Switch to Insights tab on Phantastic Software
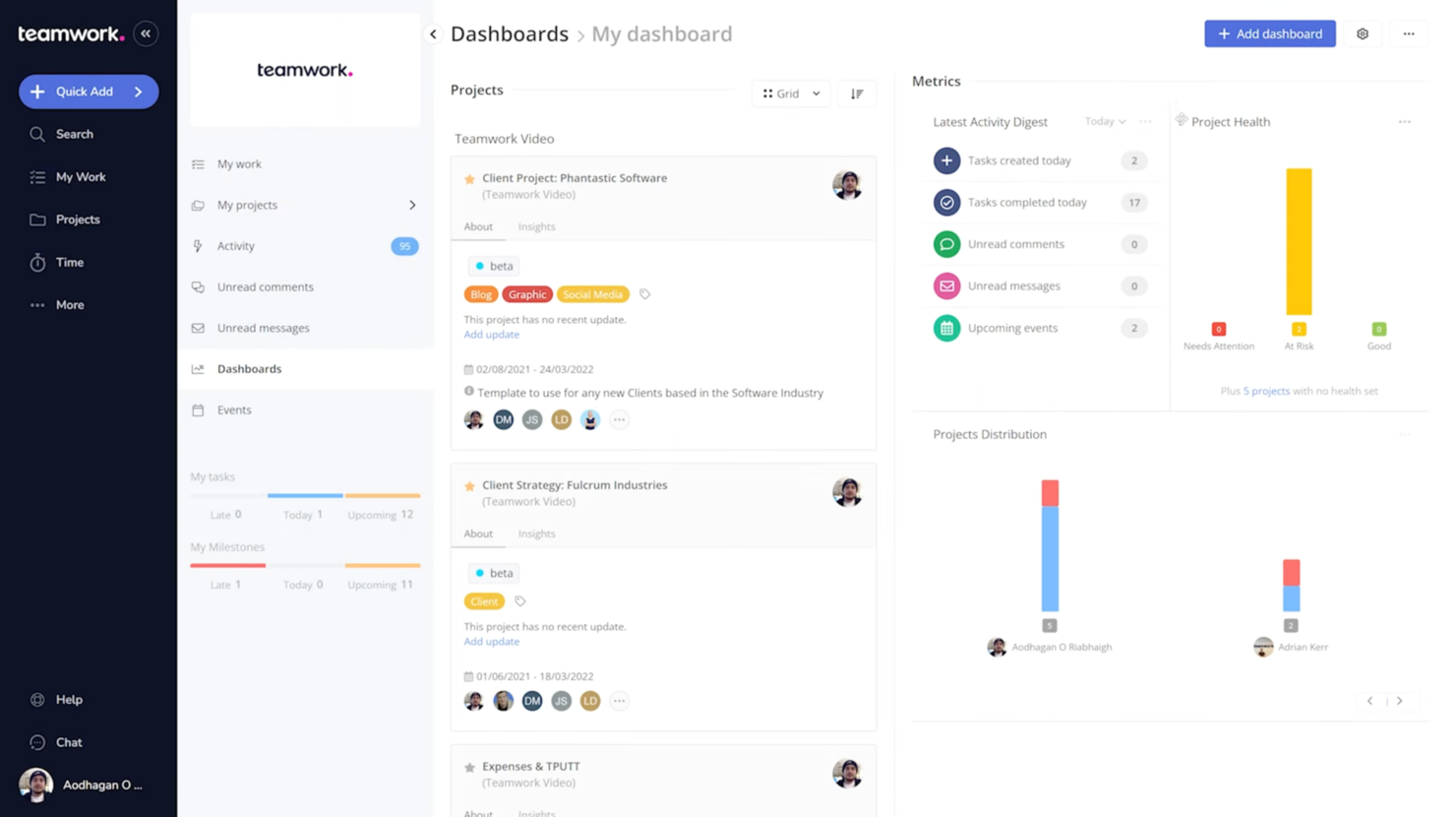Viewport: 1456px width, 817px height. click(536, 226)
